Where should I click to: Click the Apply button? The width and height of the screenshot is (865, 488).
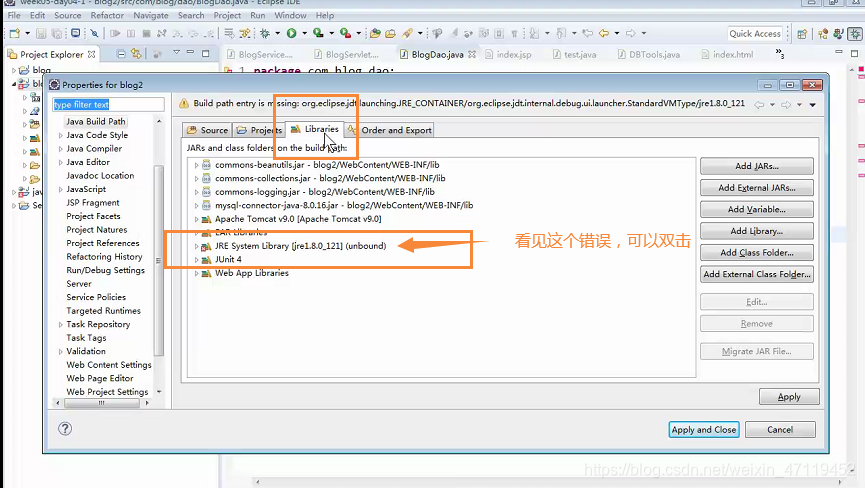[x=789, y=396]
